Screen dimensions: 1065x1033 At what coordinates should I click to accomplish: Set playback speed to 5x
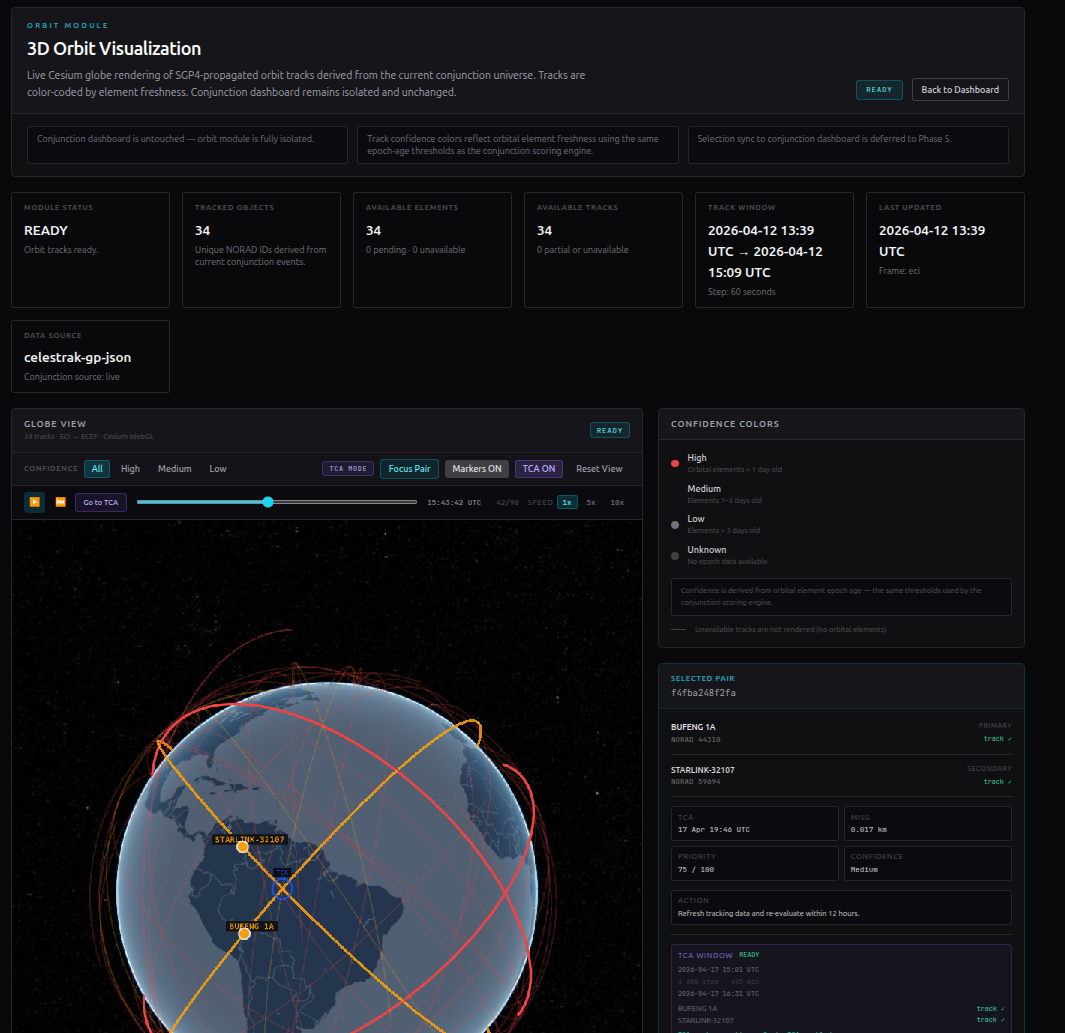click(x=591, y=503)
